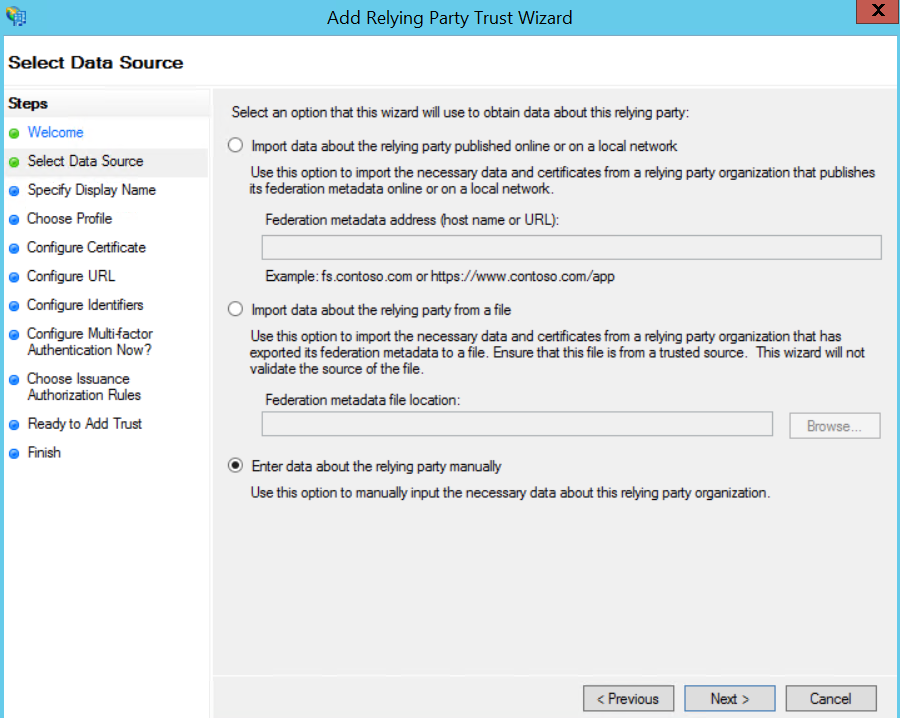Select the Choose Profile step

click(x=69, y=219)
